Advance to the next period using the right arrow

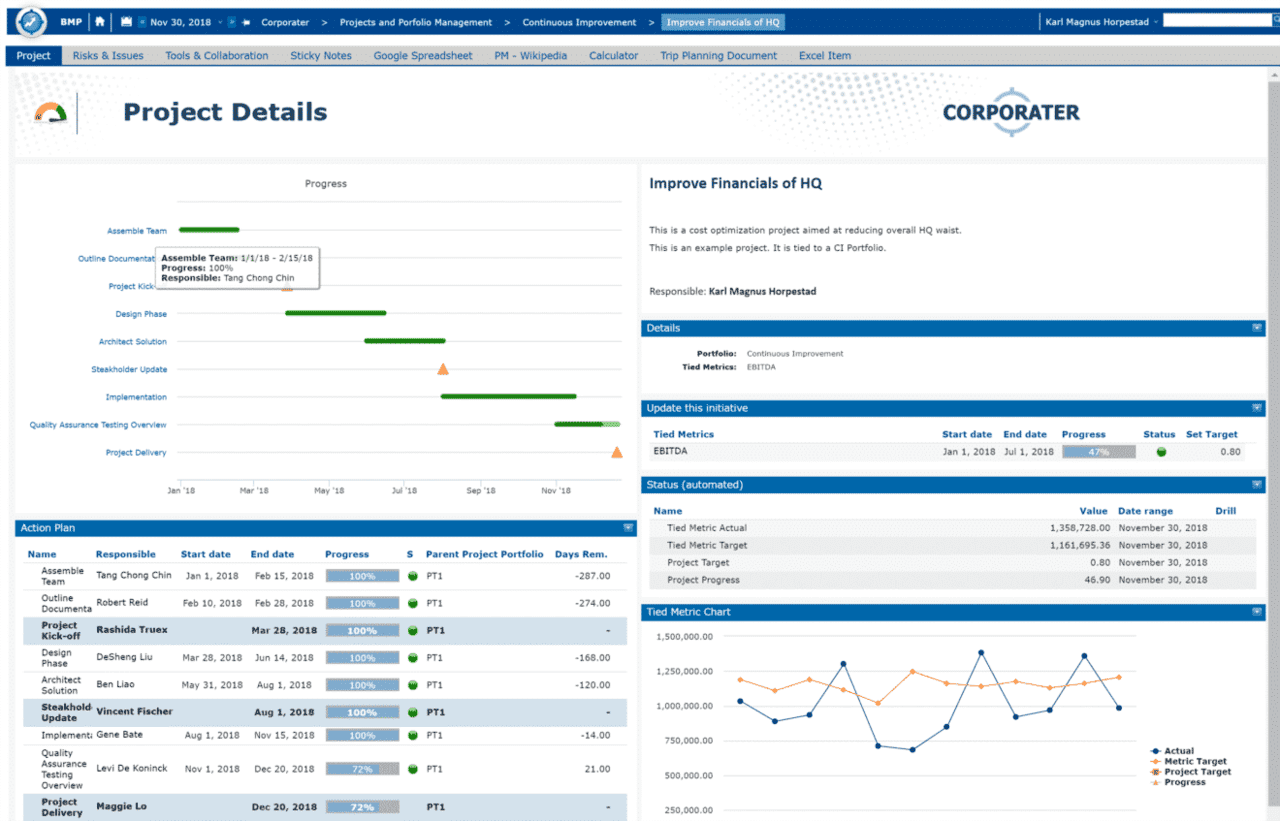(231, 22)
